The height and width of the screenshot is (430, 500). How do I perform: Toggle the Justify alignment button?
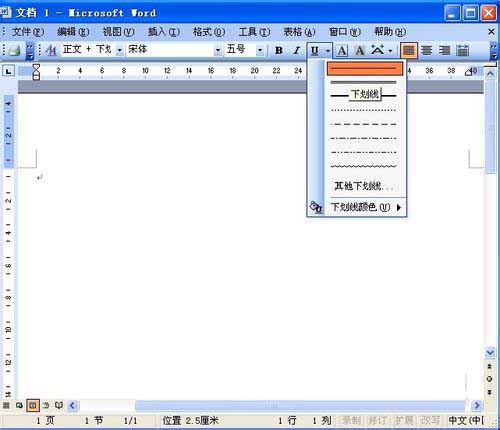[409, 50]
